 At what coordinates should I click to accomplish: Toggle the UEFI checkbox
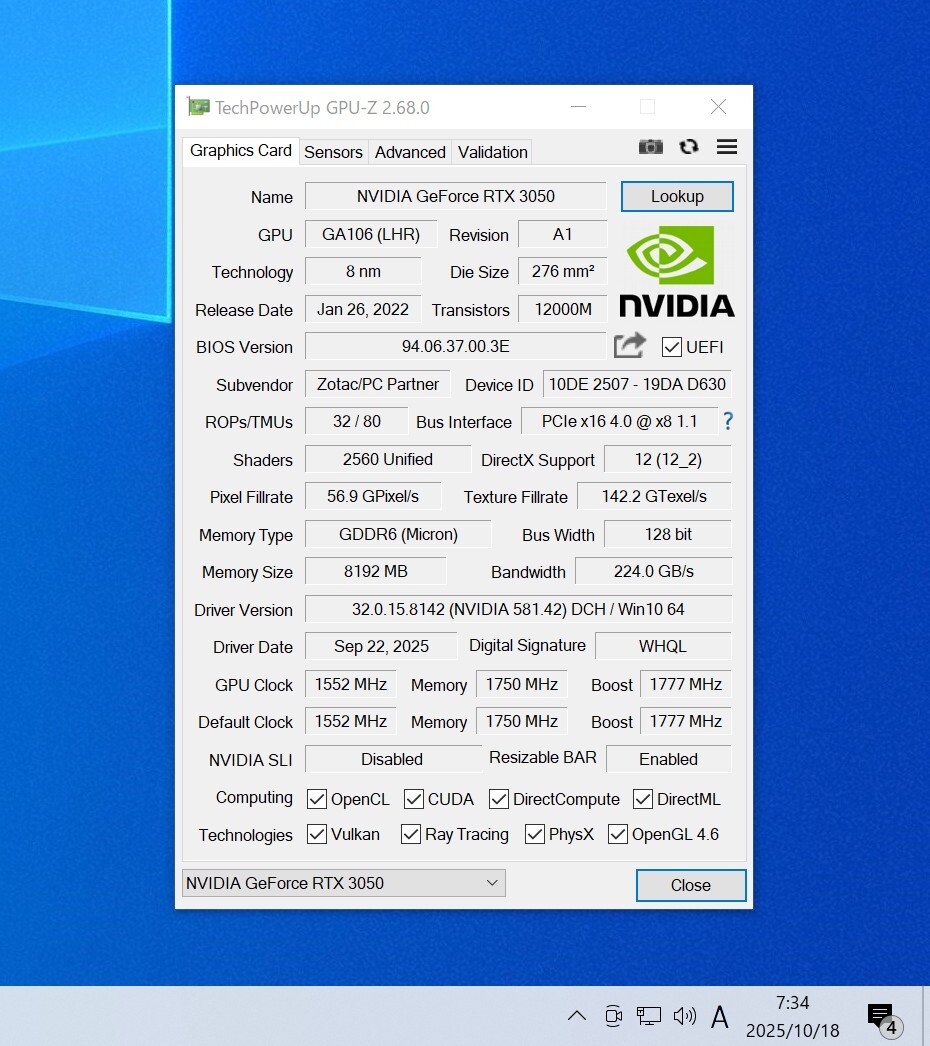pyautogui.click(x=672, y=347)
